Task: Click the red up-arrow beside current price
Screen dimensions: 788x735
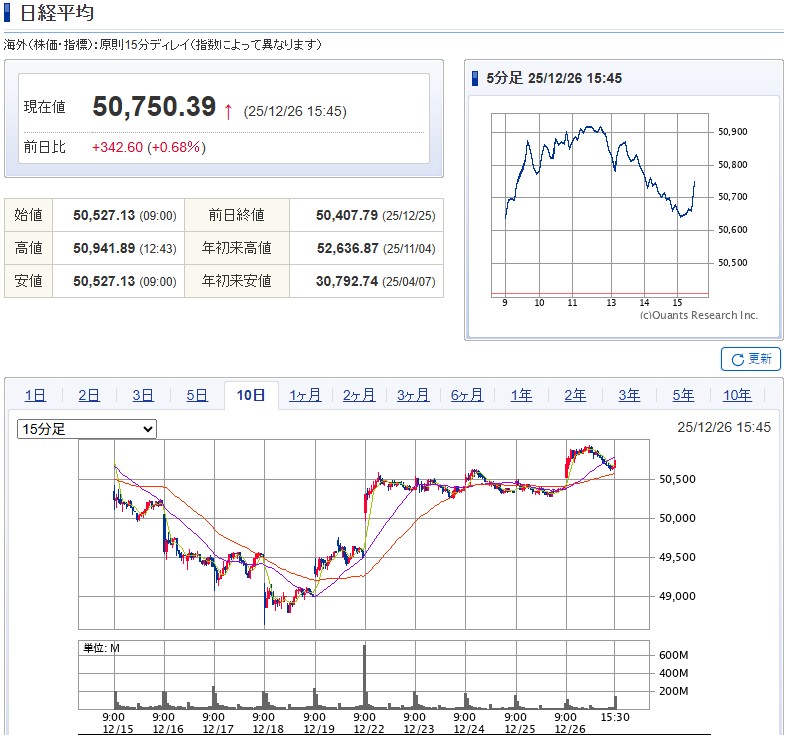Action: (228, 111)
